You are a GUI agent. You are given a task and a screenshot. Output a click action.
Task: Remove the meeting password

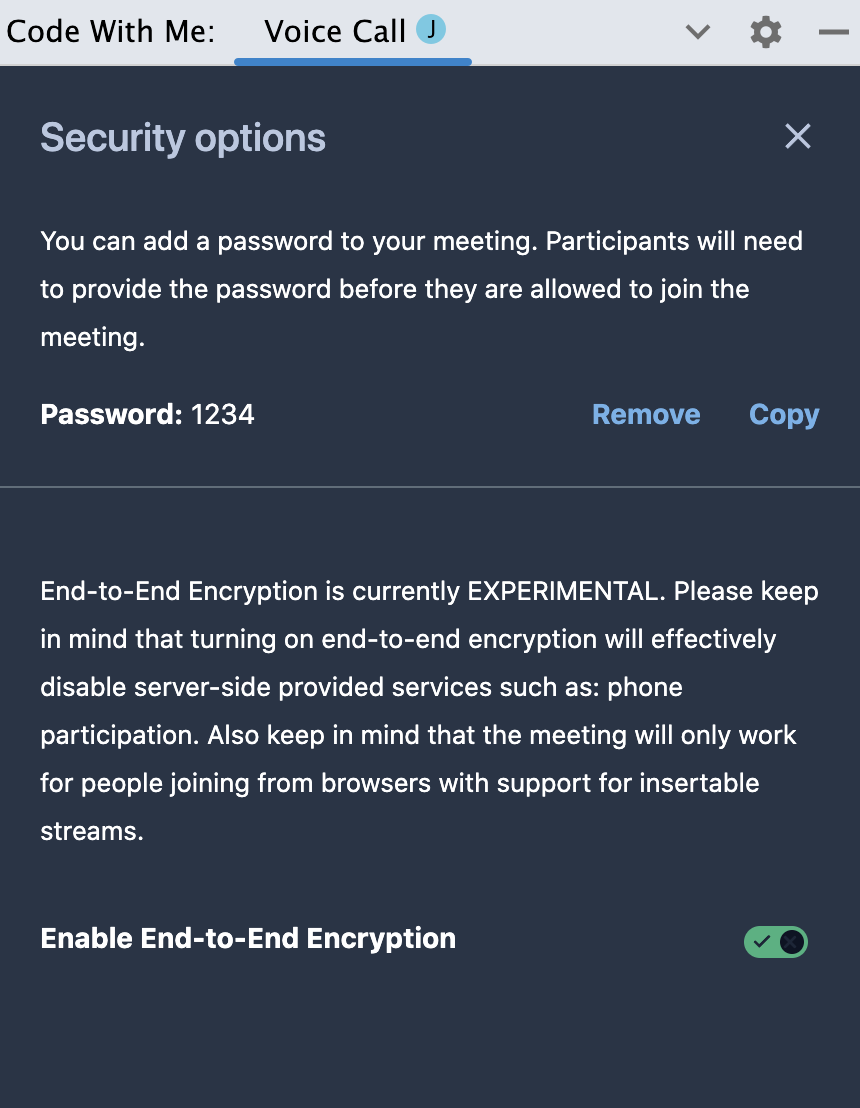pyautogui.click(x=646, y=414)
